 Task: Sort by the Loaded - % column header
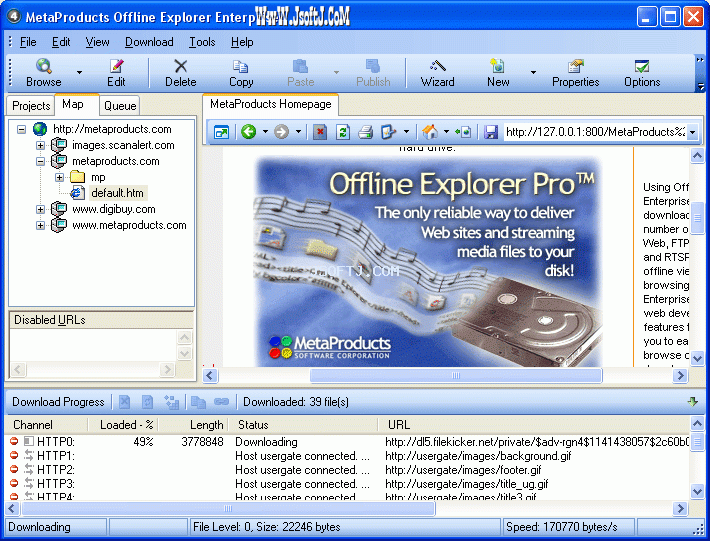[123, 425]
